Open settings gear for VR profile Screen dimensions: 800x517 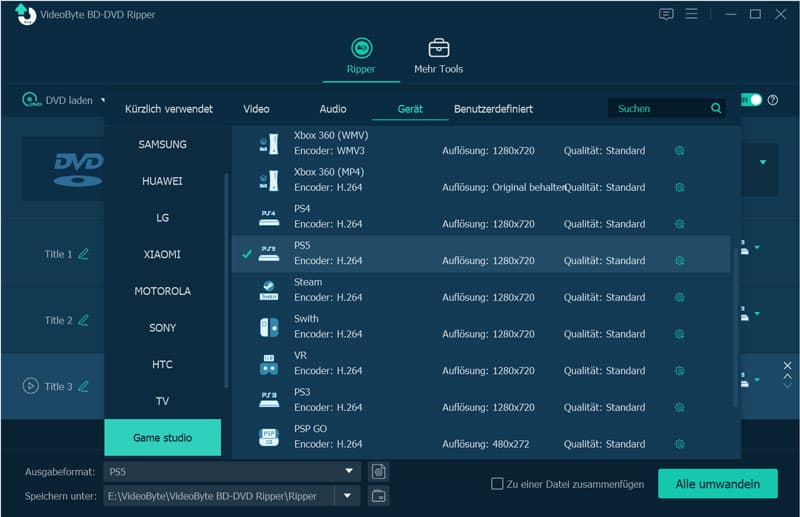[x=679, y=371]
